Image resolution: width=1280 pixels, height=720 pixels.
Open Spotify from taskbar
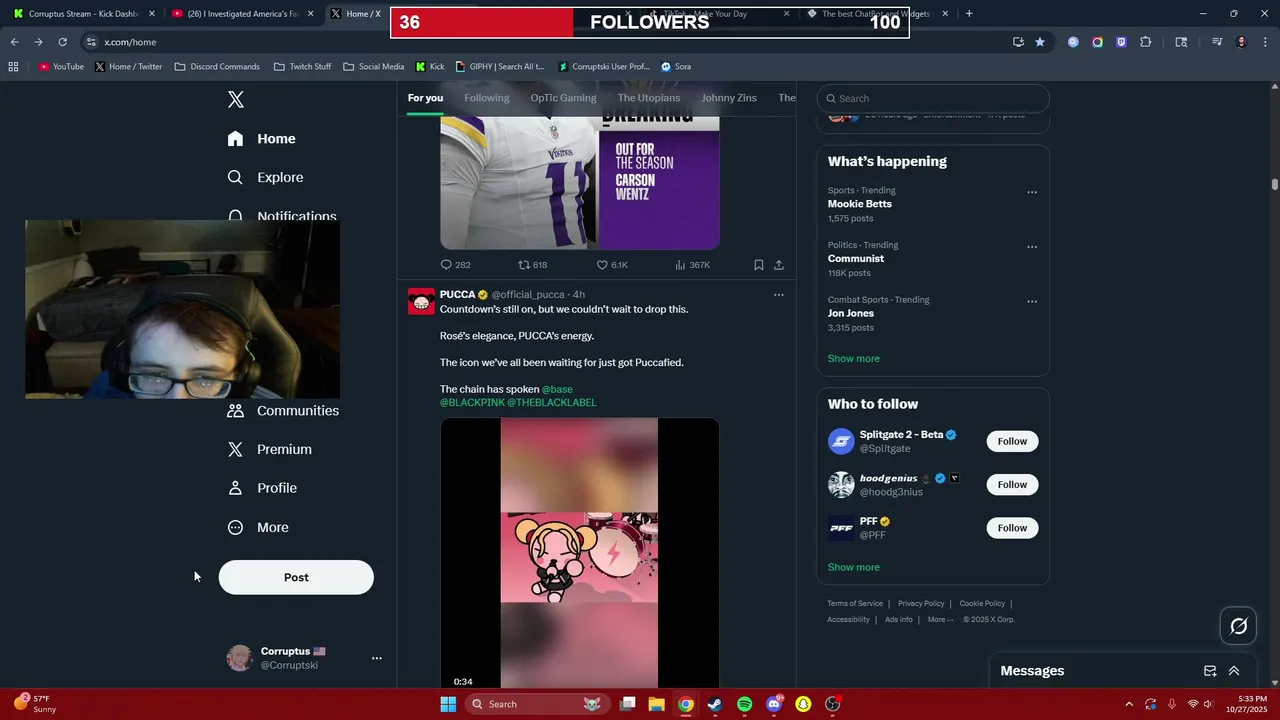click(x=744, y=704)
